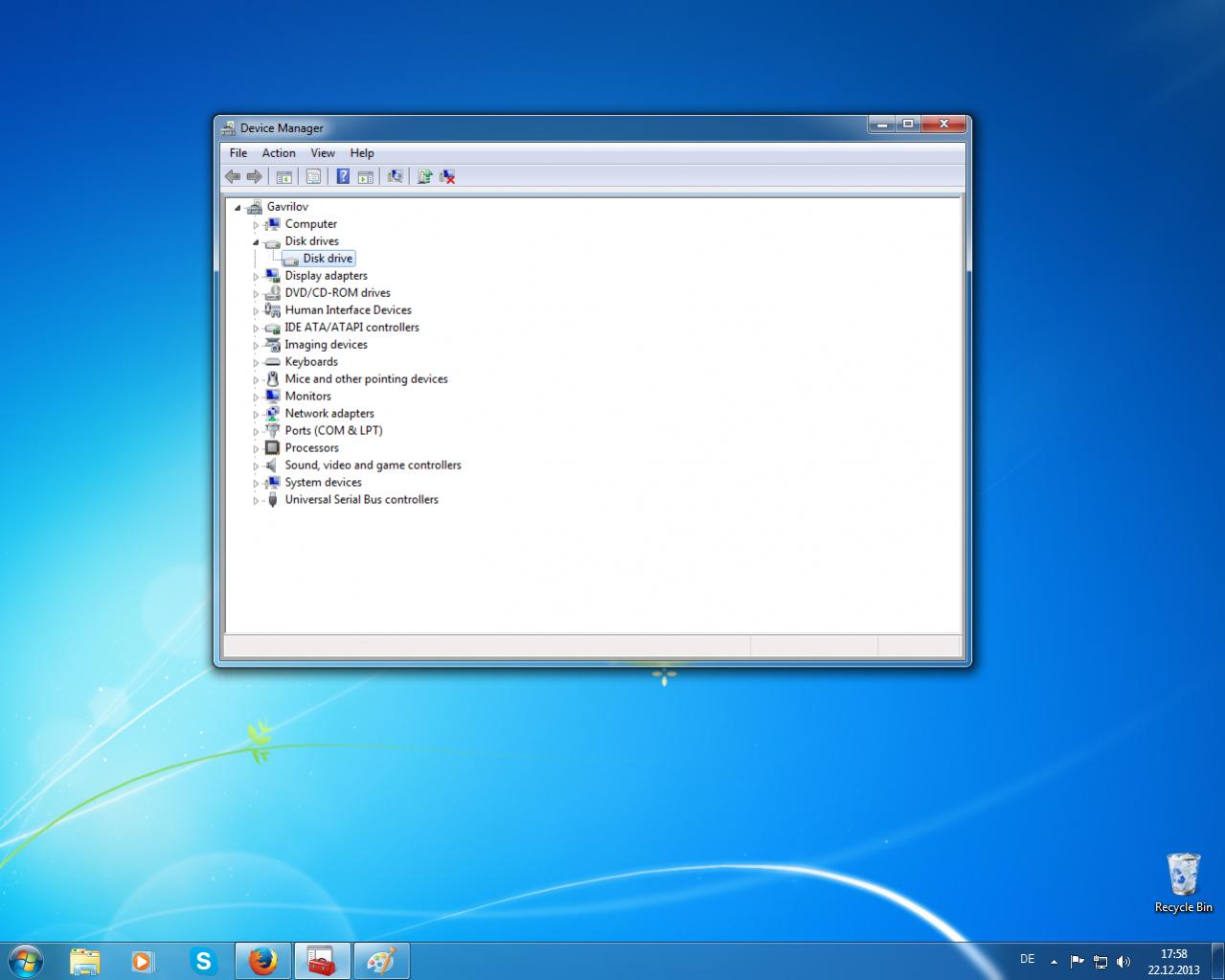The width and height of the screenshot is (1225, 980).
Task: Toggle Show/Hide Console Tree toolbar icon
Action: click(284, 176)
